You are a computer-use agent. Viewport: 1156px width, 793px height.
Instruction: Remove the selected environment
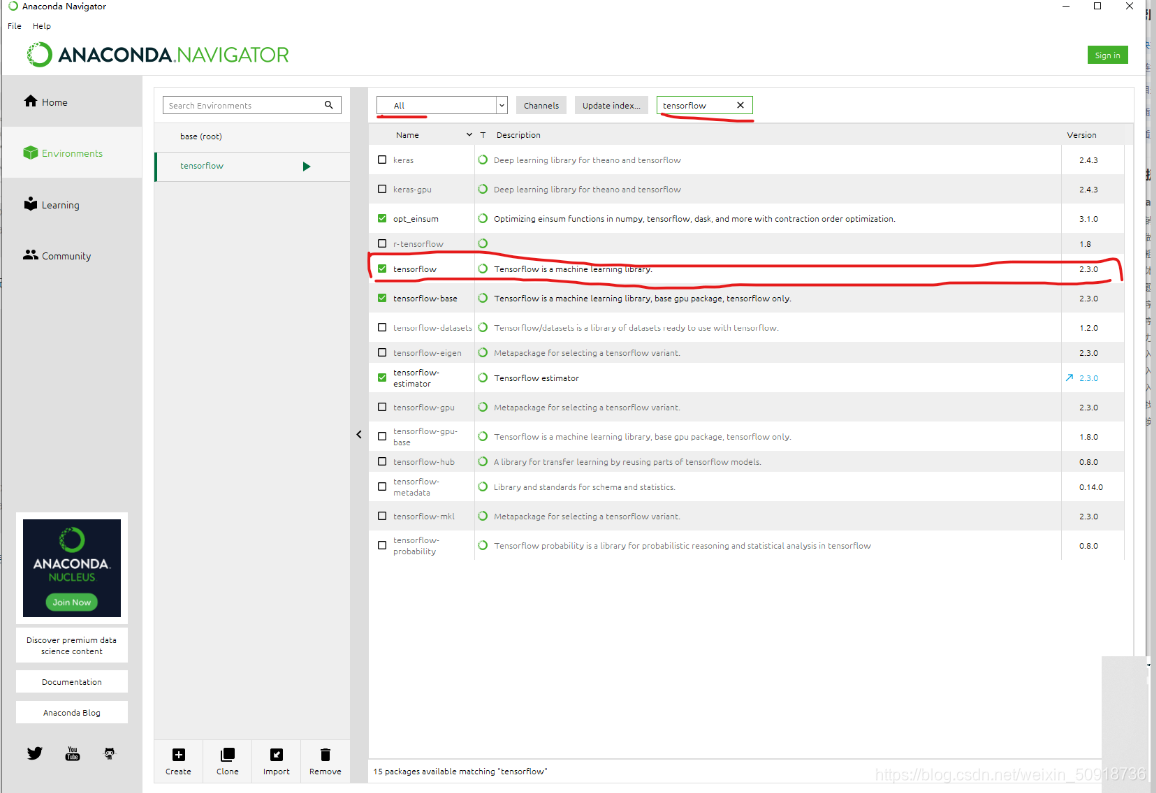(325, 761)
